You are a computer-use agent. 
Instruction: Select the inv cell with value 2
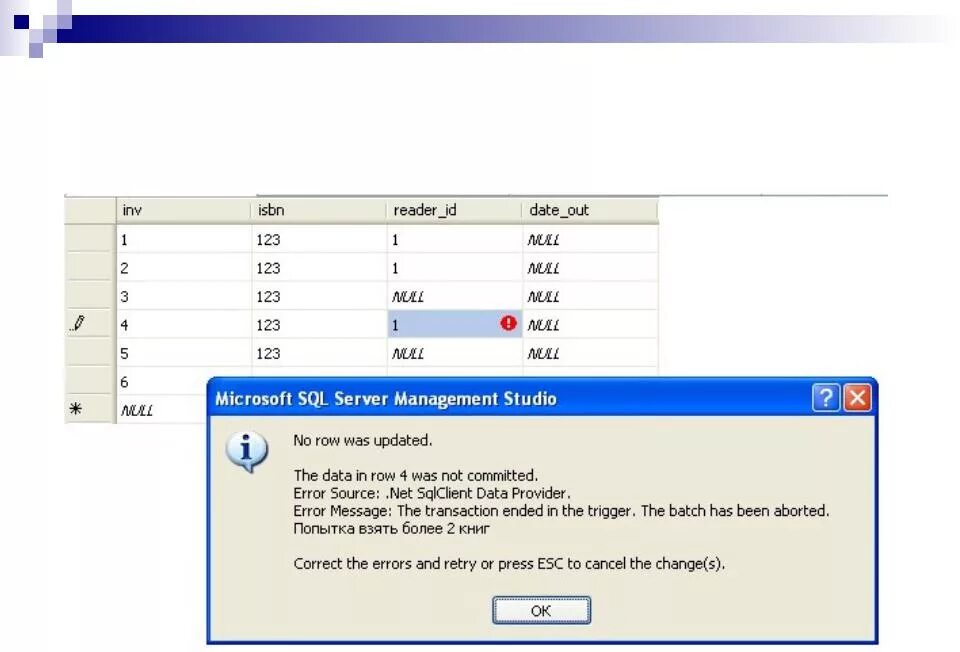[184, 268]
